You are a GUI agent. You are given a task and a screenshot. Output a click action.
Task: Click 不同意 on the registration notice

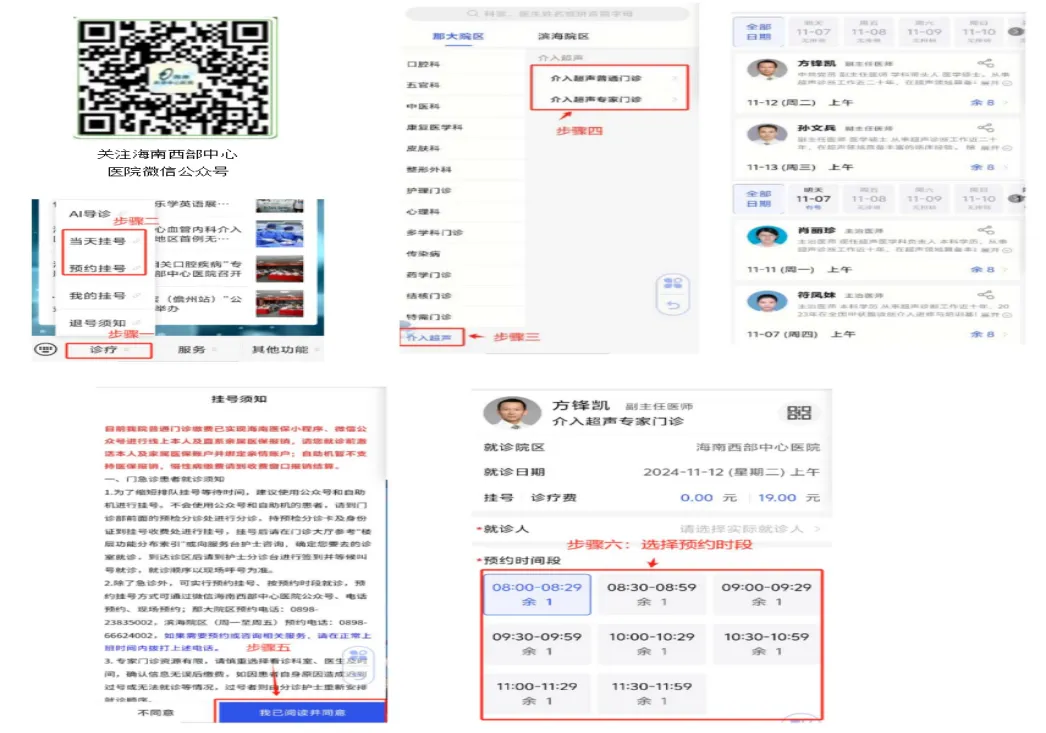coord(155,712)
